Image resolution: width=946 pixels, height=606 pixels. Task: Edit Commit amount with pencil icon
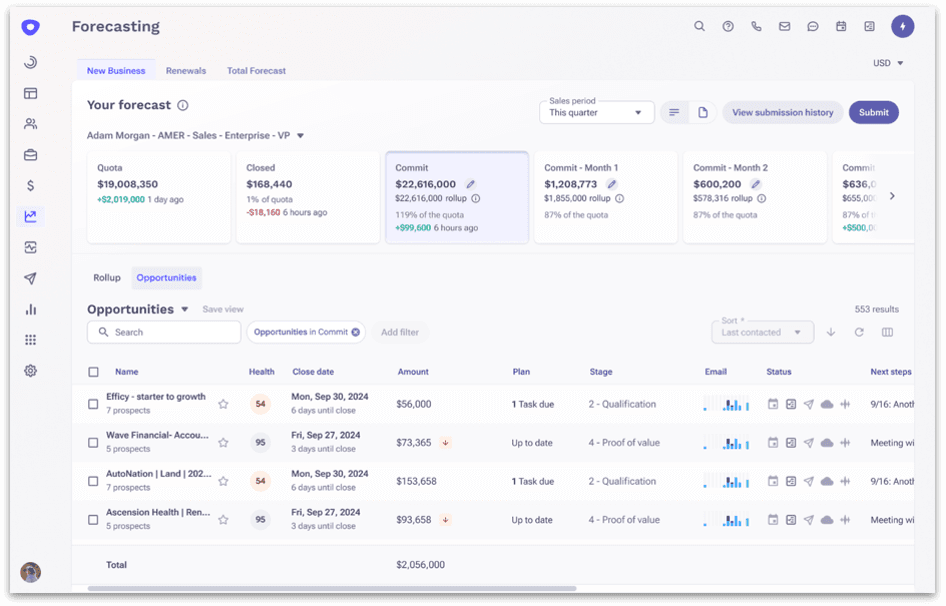pos(470,184)
